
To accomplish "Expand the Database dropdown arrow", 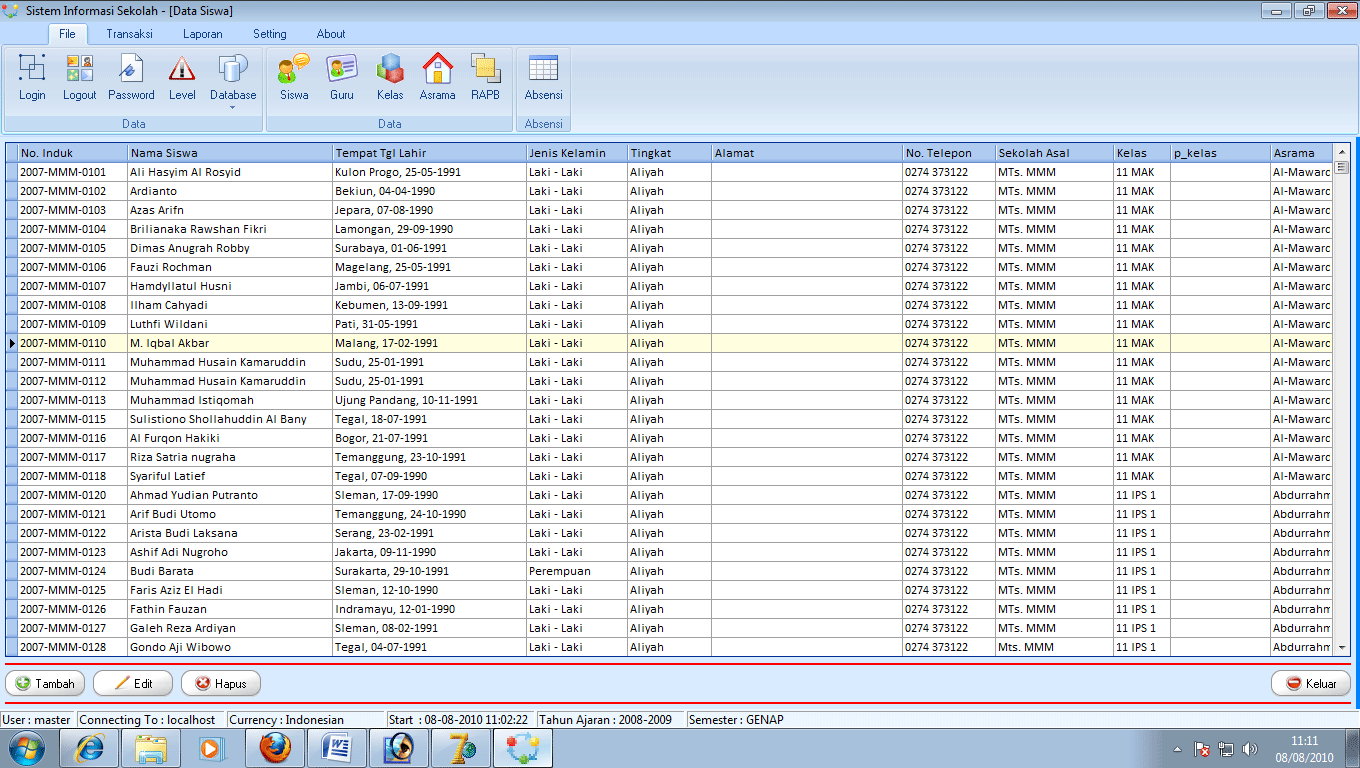I will (233, 107).
